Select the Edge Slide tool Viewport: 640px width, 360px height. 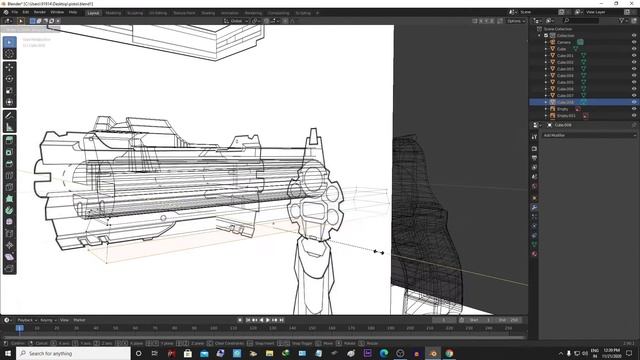(x=9, y=234)
